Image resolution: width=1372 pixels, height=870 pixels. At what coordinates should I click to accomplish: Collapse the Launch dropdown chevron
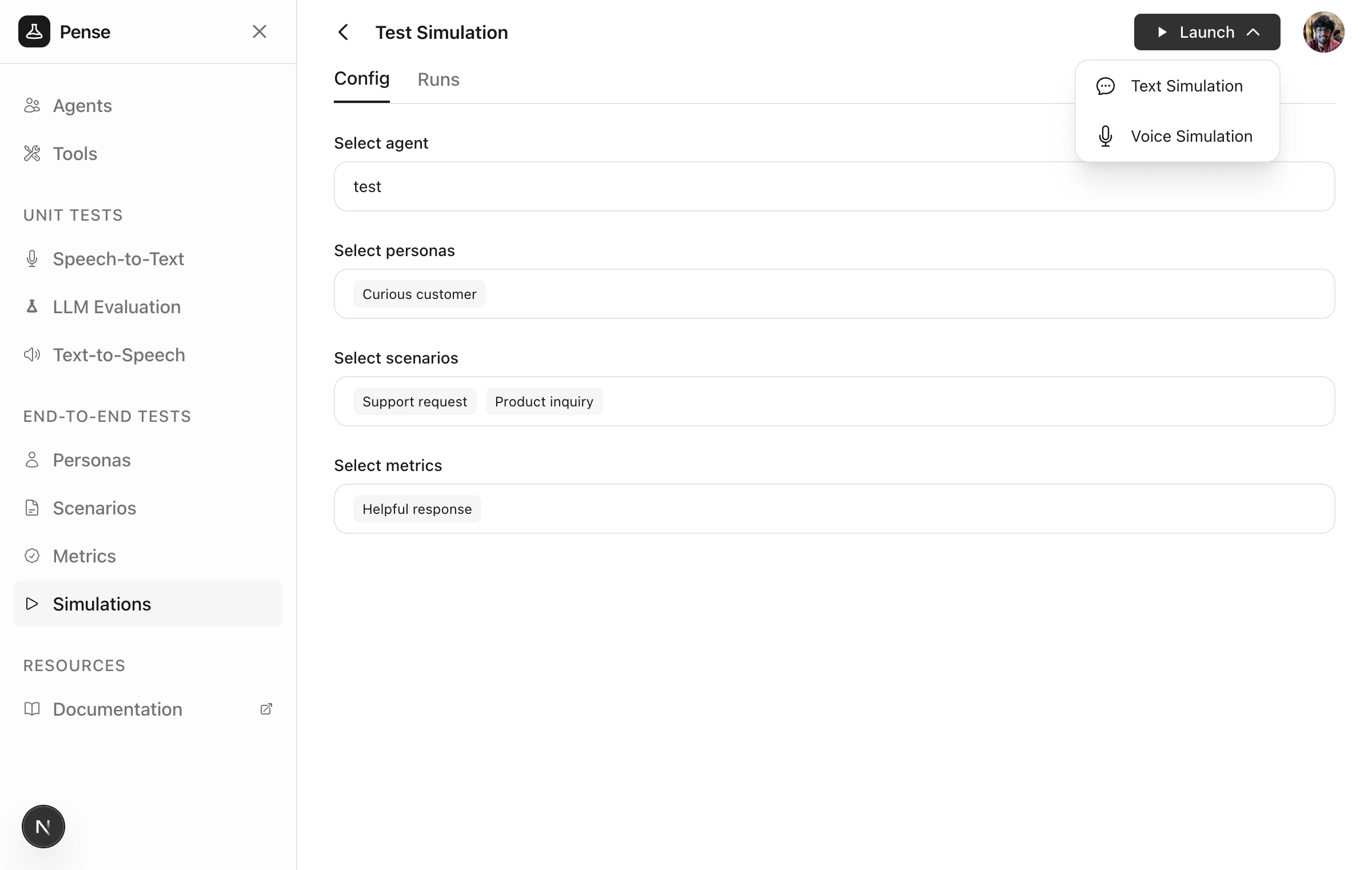[x=1252, y=32]
